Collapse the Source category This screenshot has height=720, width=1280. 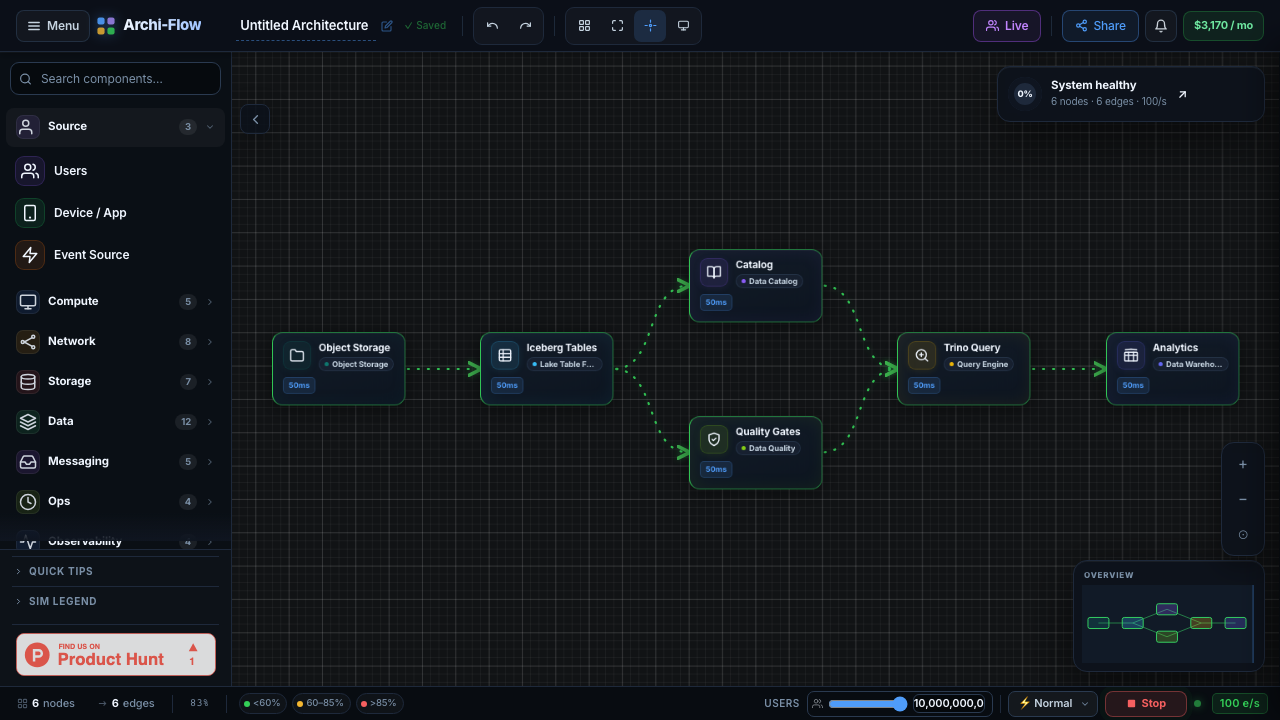(x=115, y=127)
